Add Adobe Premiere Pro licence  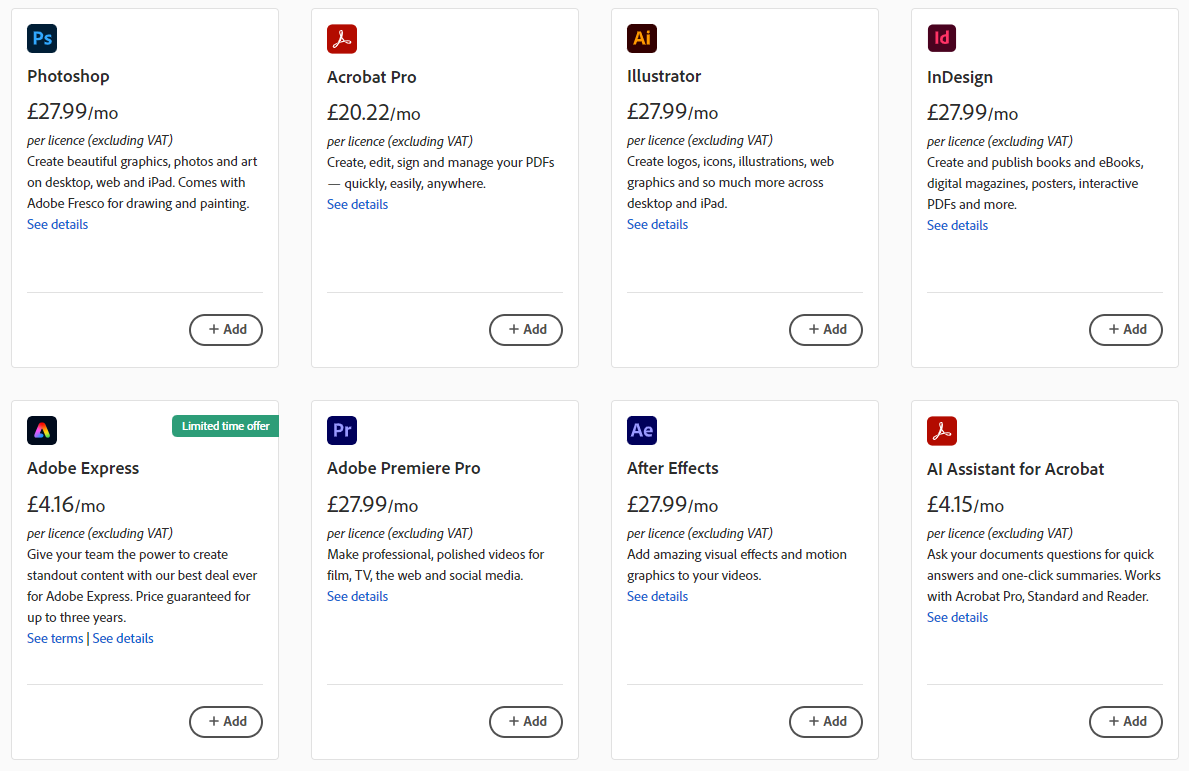point(526,722)
